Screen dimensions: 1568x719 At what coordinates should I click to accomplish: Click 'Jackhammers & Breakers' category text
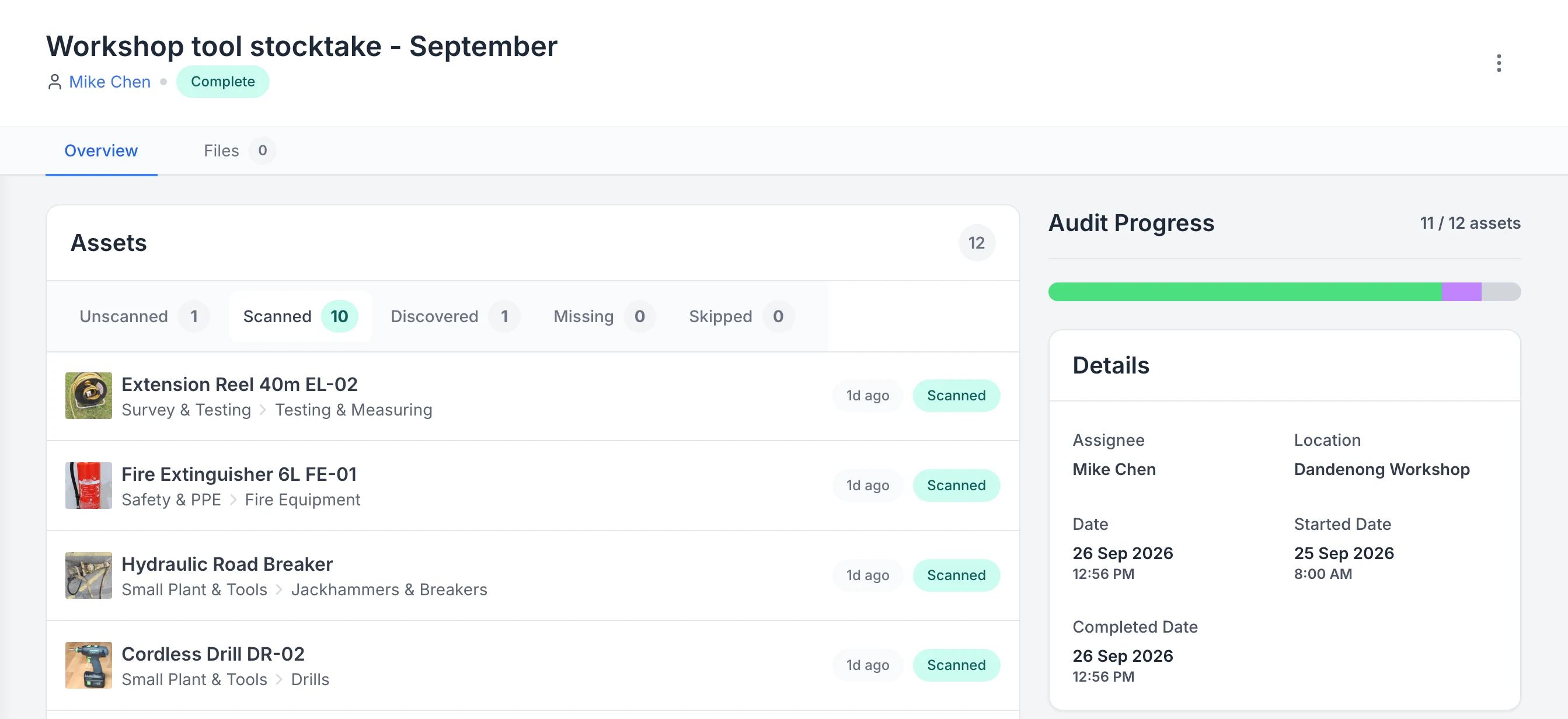pyautogui.click(x=389, y=590)
